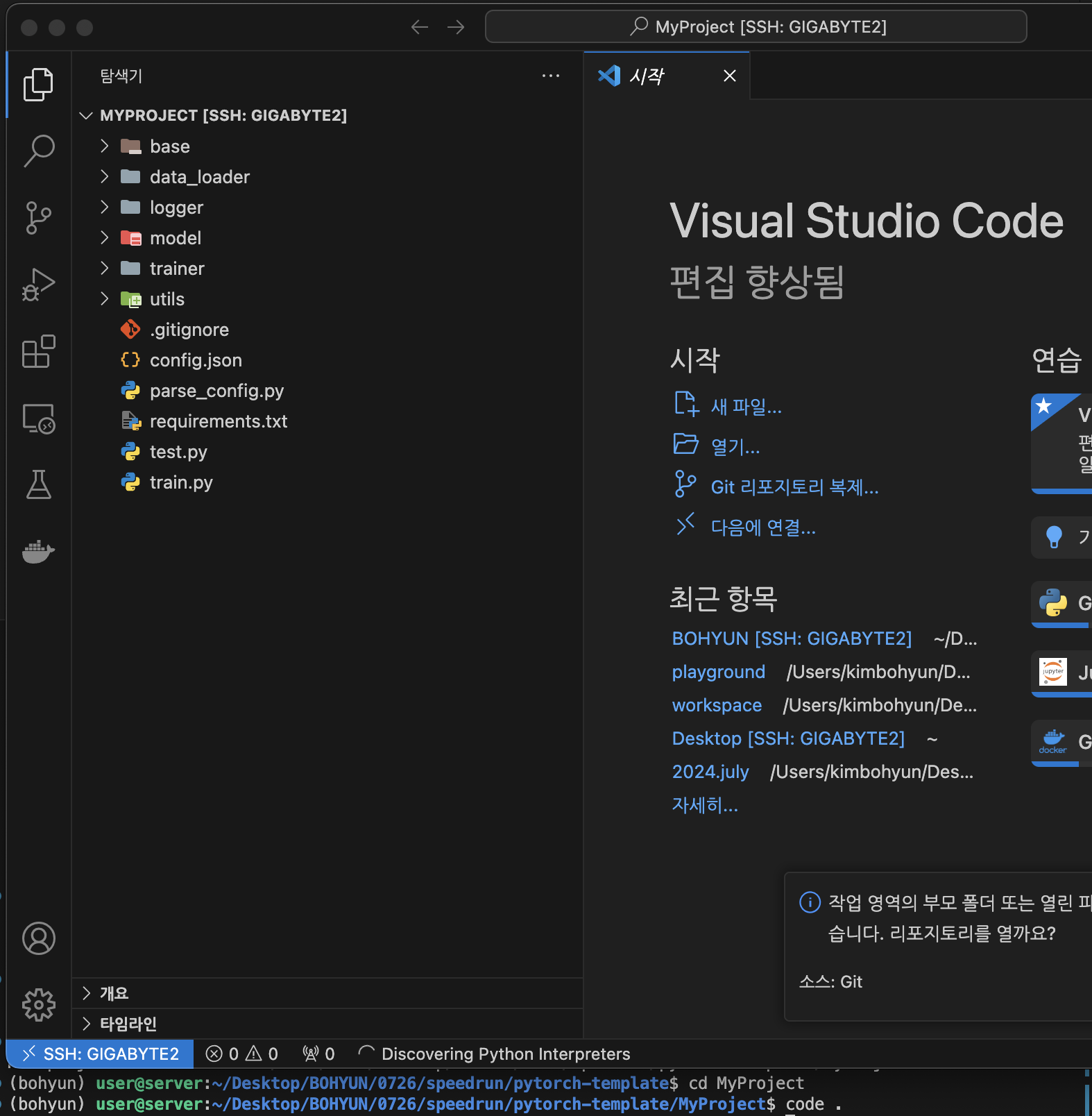Go forward with the right arrow

coord(456,27)
